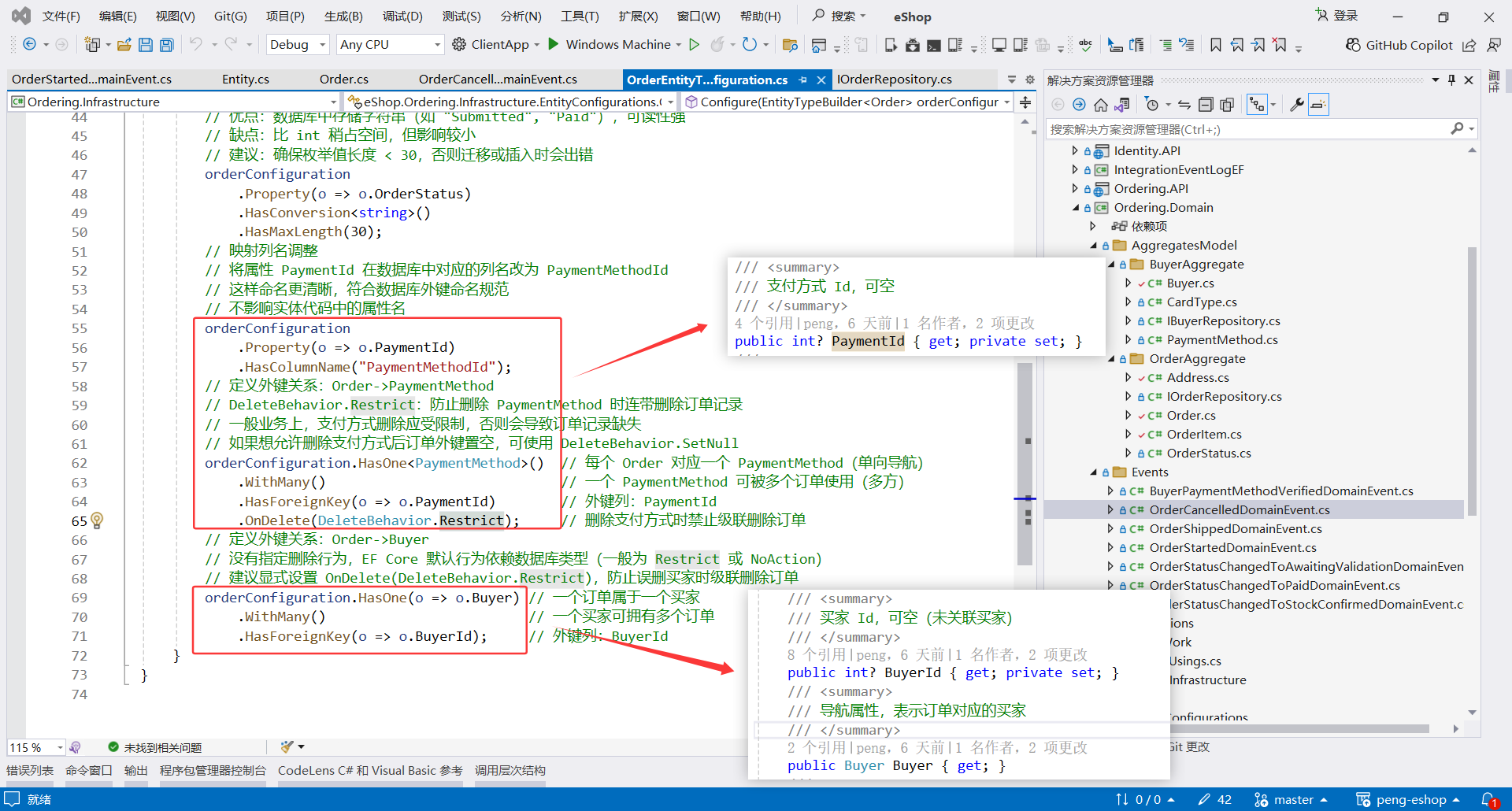Close the OrderEntityT...figuration.cs tab
1512x811 pixels.
click(x=821, y=80)
